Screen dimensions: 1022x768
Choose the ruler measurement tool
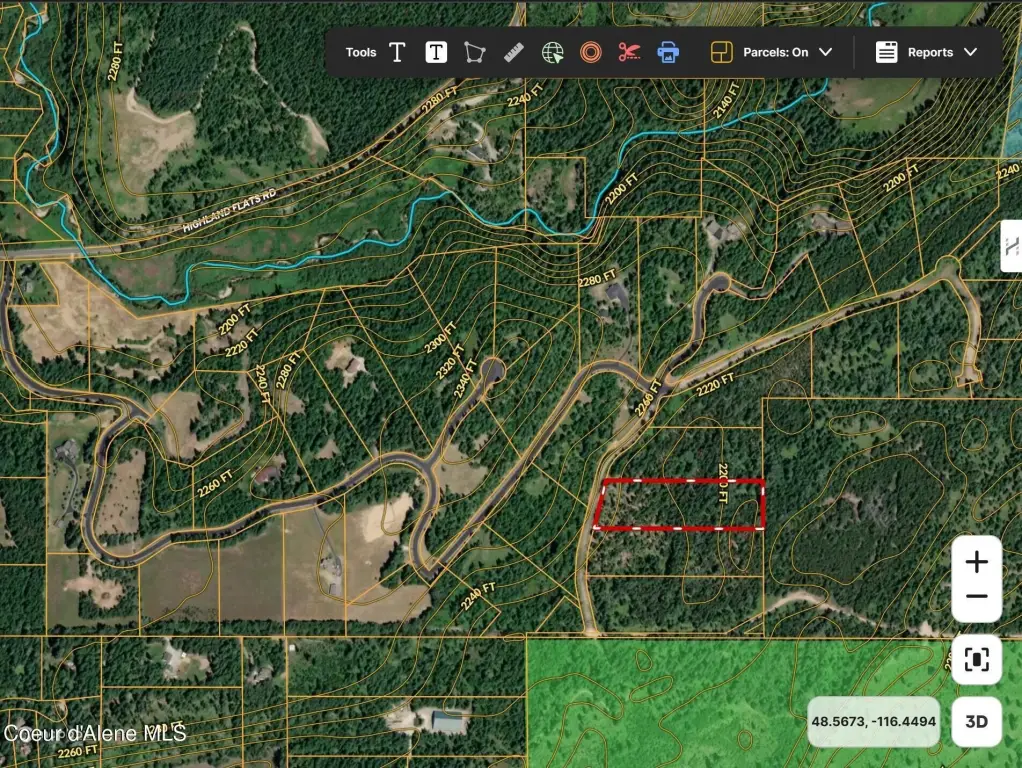point(514,52)
